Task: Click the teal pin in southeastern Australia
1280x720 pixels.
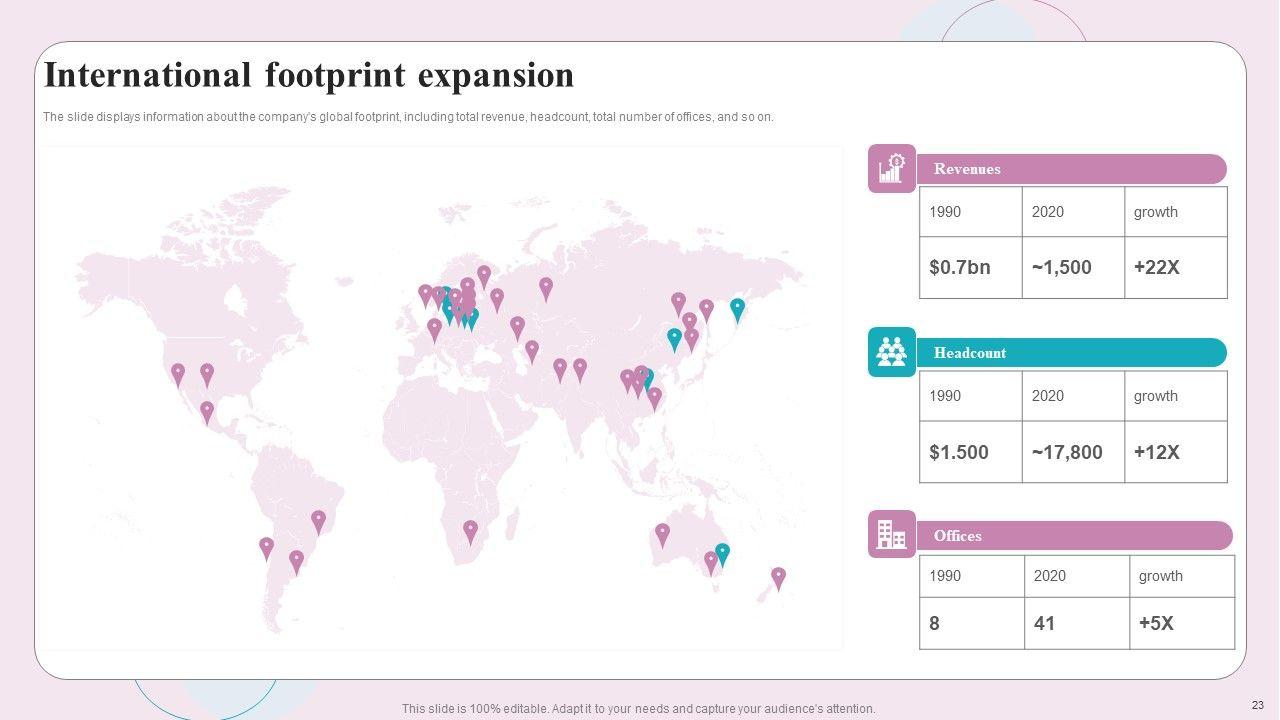Action: click(722, 553)
